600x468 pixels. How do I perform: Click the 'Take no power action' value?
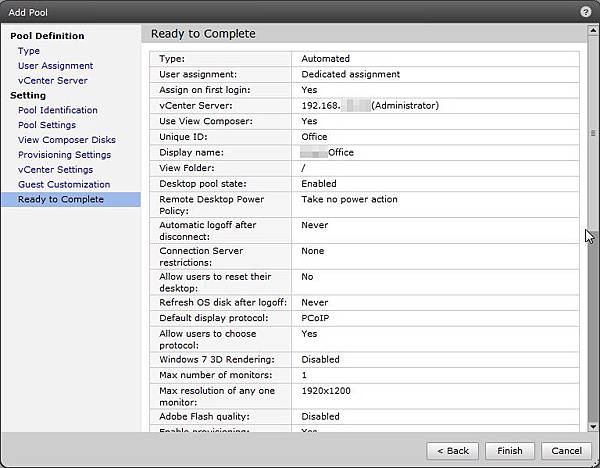(x=349, y=199)
